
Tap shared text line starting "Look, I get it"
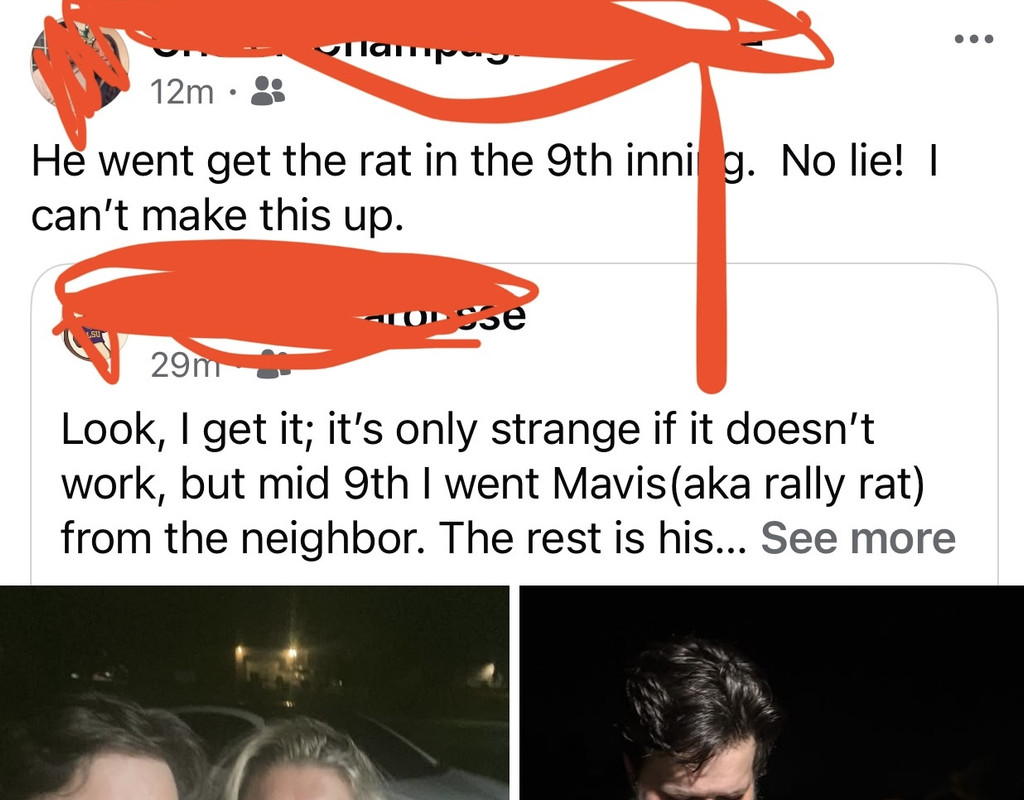[468, 431]
